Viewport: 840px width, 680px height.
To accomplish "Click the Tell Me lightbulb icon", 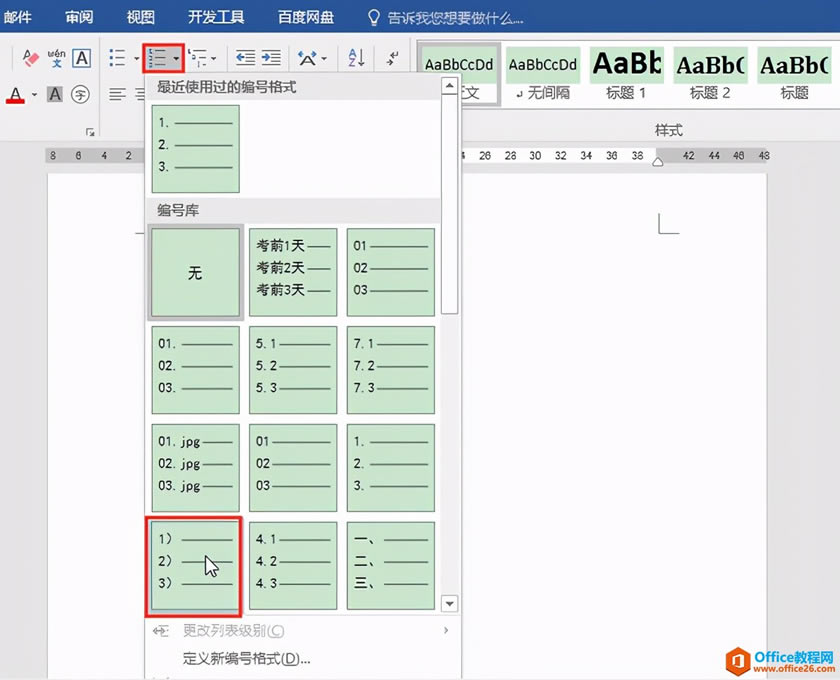I will click(x=373, y=18).
